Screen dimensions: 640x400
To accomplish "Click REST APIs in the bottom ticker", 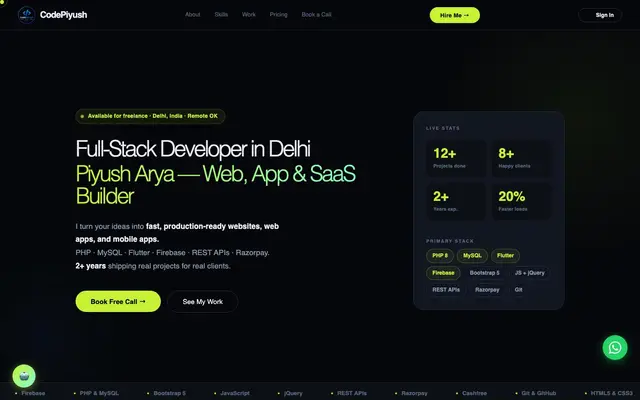I will [352, 393].
